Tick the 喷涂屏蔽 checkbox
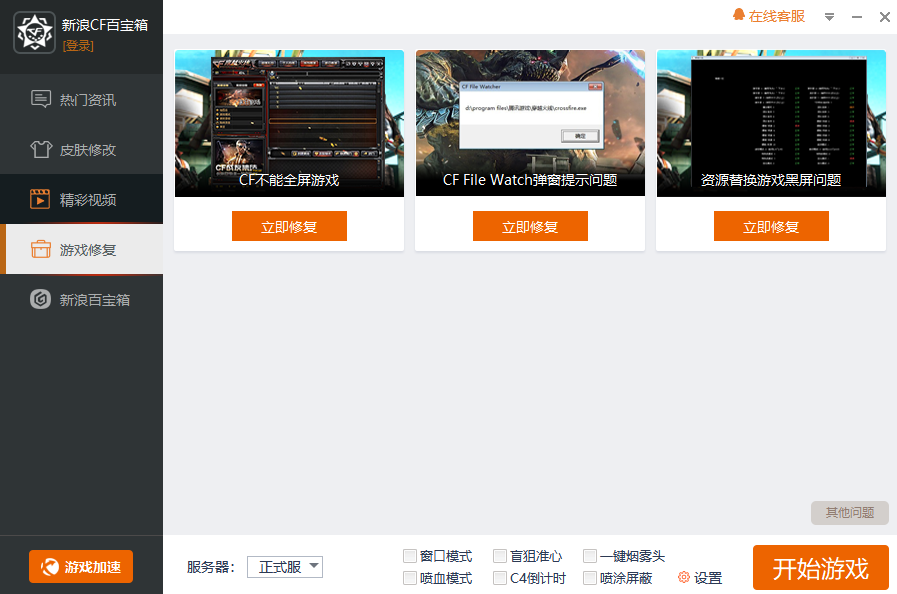The width and height of the screenshot is (897, 594). [x=590, y=578]
